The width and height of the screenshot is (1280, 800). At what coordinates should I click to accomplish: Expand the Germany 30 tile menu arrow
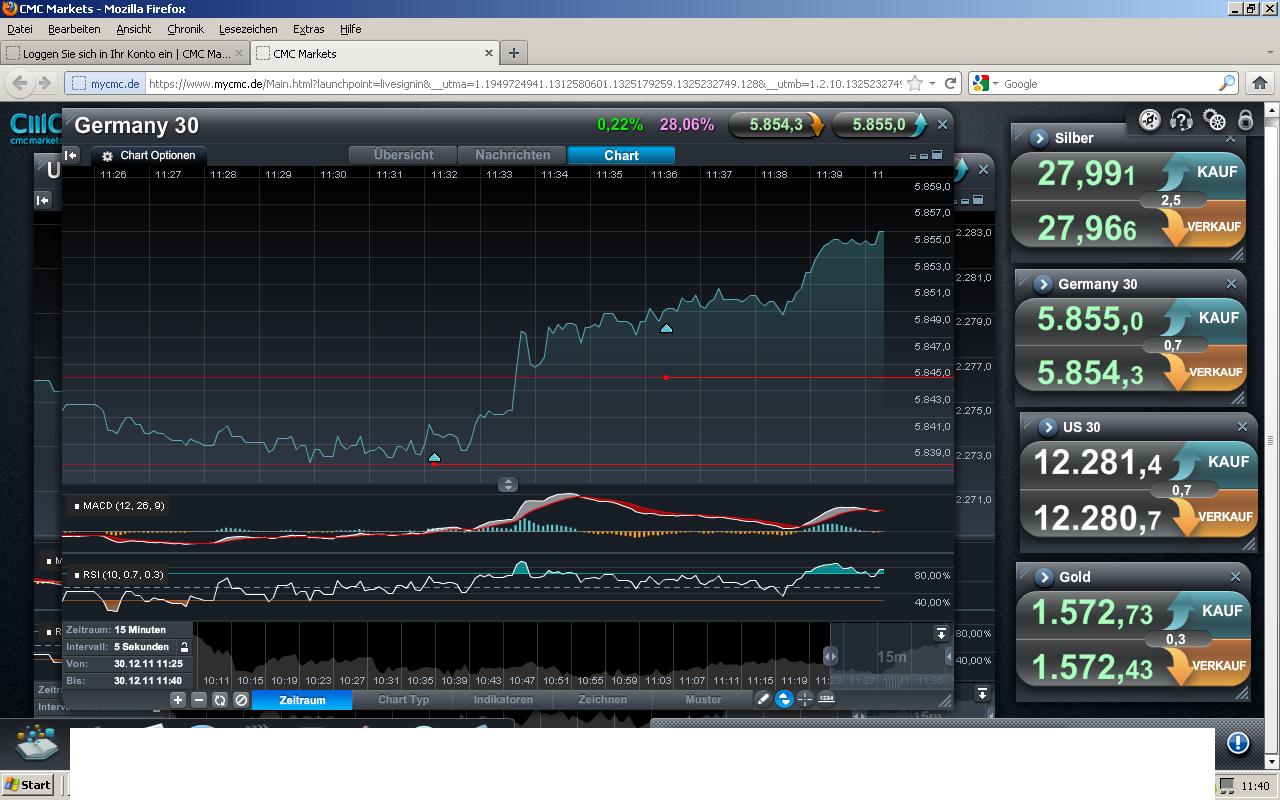1043,284
